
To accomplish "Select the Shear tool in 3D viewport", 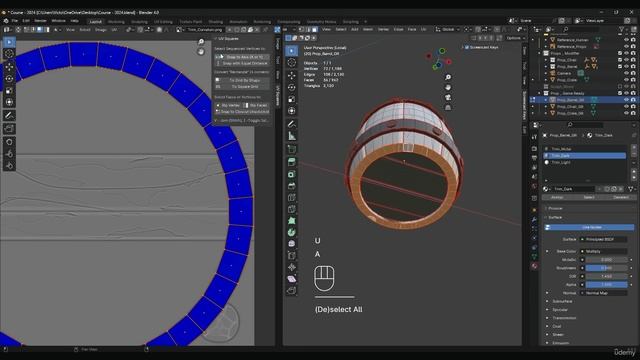I will pyautogui.click(x=291, y=279).
